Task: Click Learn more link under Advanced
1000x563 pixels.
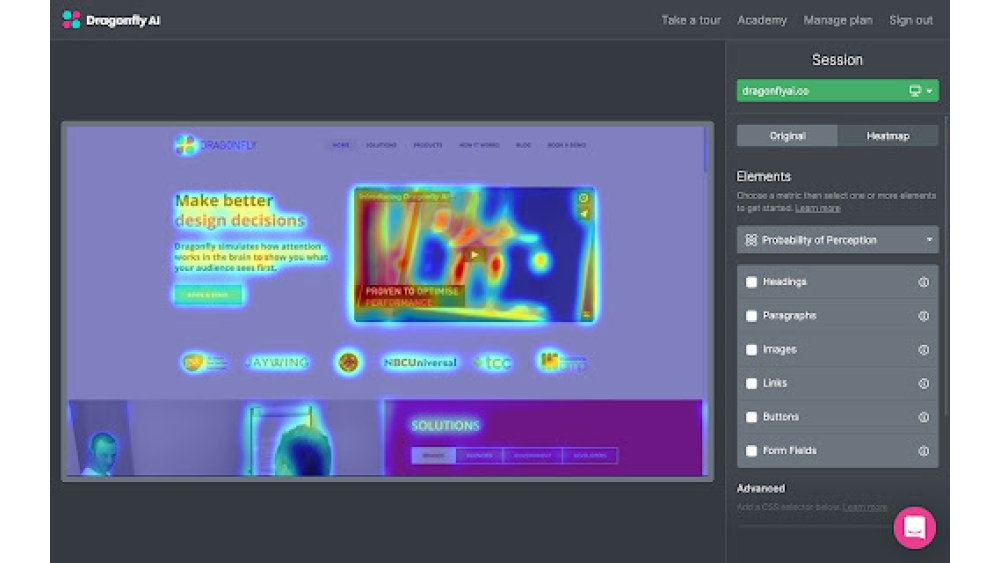Action: tap(865, 508)
